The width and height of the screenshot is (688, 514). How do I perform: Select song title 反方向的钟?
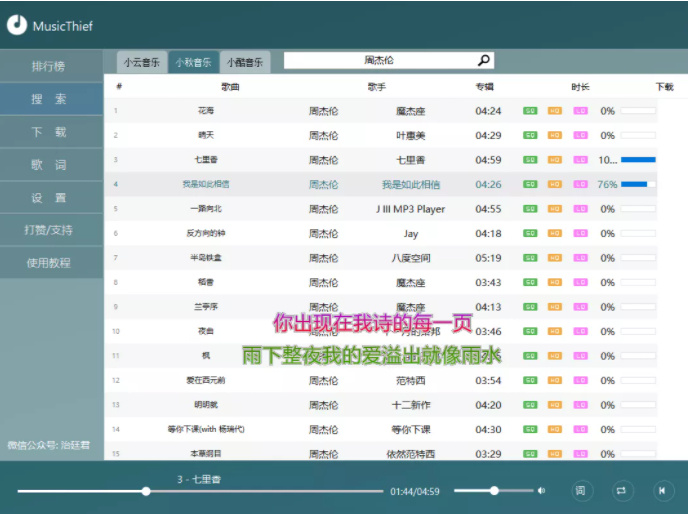(x=206, y=233)
